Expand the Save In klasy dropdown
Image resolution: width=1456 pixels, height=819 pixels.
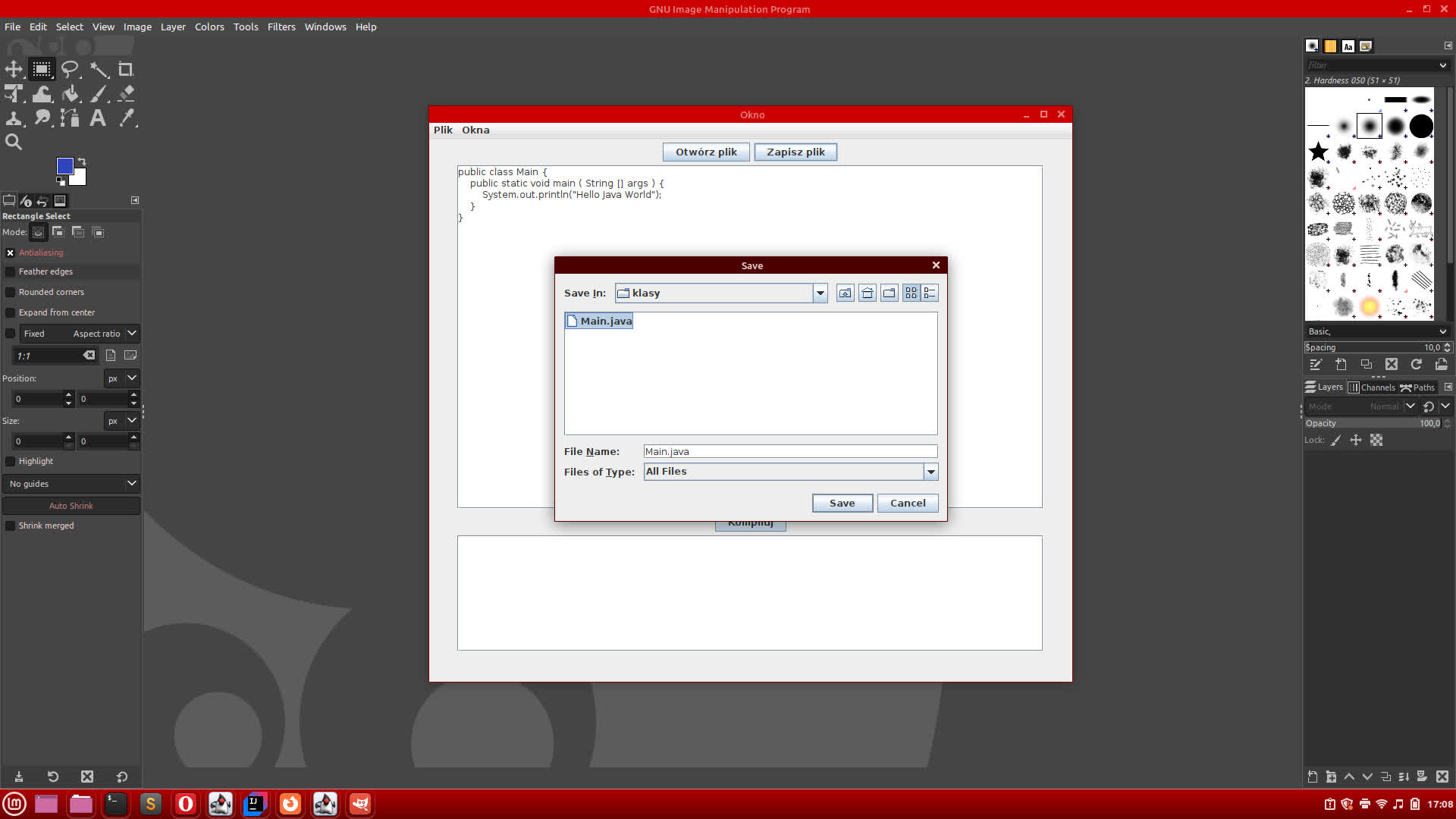click(820, 293)
